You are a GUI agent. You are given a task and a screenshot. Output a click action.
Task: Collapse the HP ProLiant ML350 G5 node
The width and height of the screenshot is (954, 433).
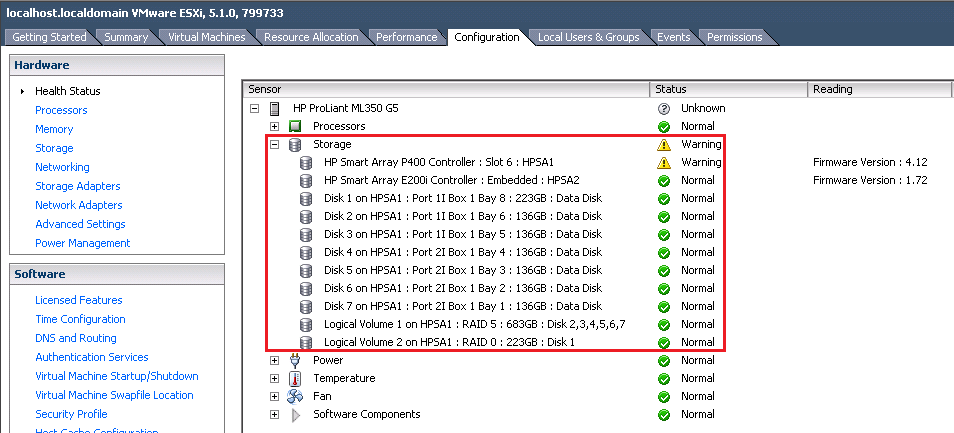255,108
